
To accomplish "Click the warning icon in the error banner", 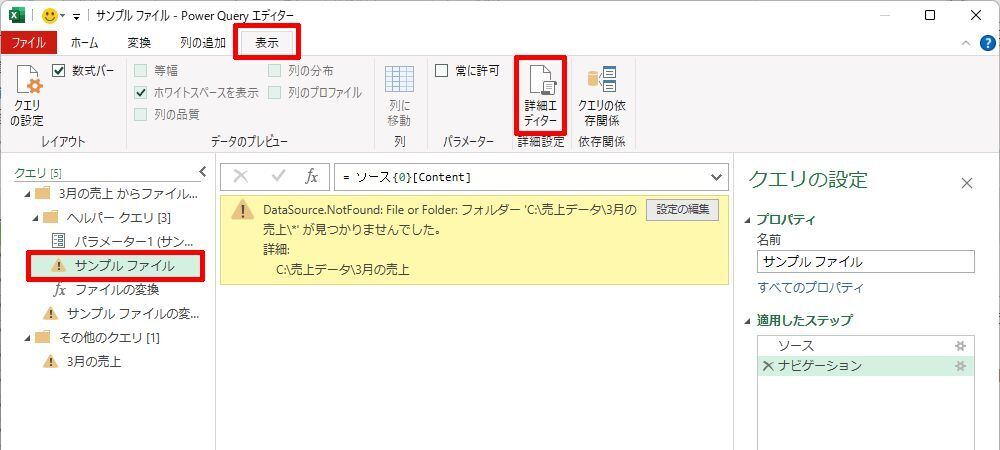I will click(242, 211).
